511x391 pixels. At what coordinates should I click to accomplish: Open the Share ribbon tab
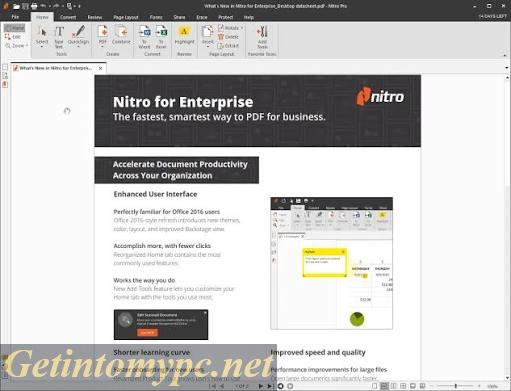click(179, 17)
